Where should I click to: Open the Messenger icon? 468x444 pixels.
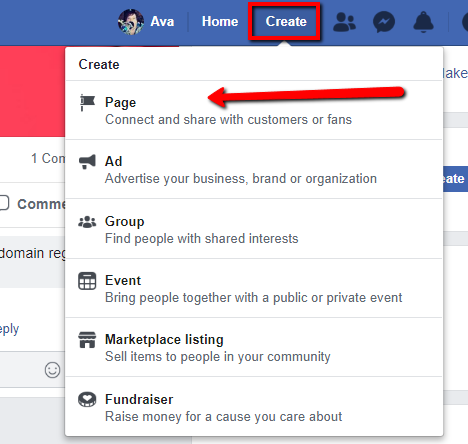click(x=384, y=22)
